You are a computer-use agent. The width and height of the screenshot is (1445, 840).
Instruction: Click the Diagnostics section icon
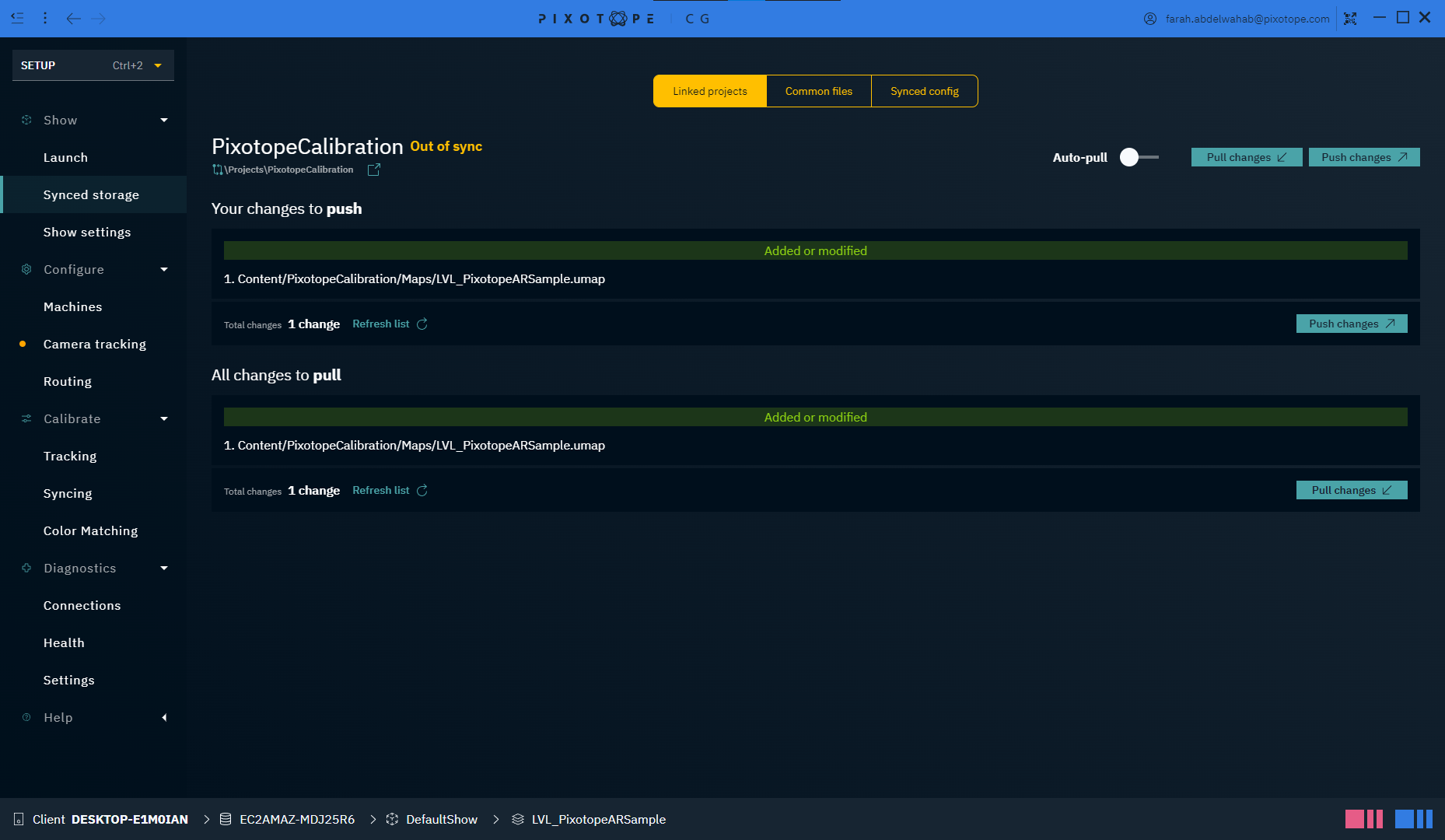(26, 568)
